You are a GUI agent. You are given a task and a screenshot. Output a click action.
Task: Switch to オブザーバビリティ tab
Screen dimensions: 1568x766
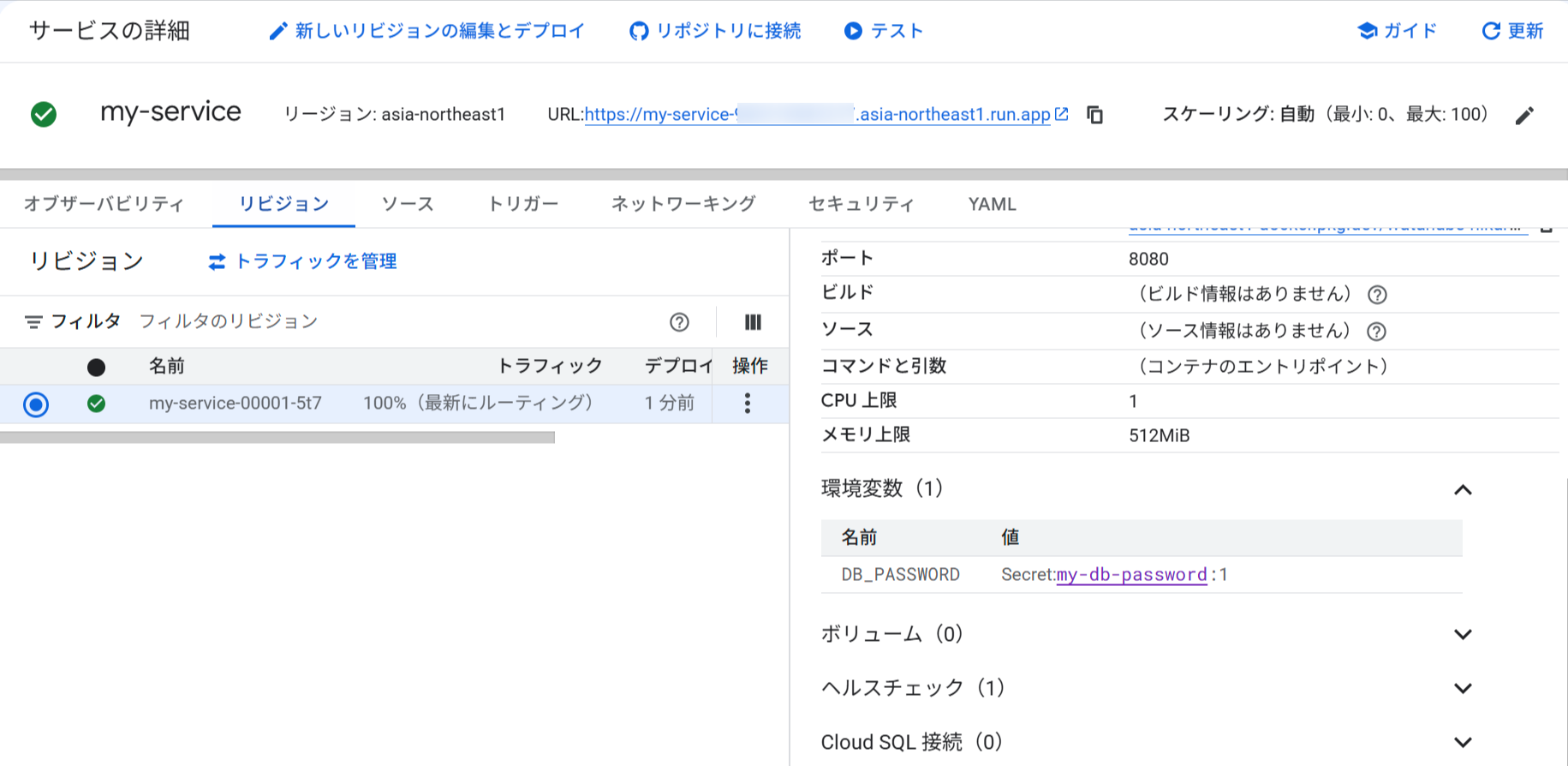pyautogui.click(x=104, y=204)
